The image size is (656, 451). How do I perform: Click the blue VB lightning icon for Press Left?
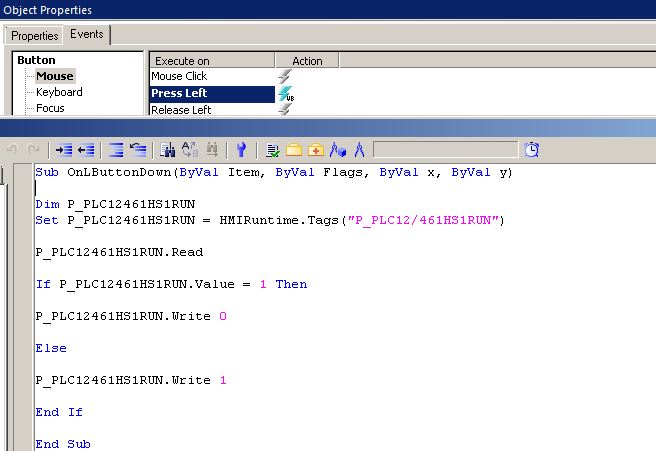pos(286,94)
